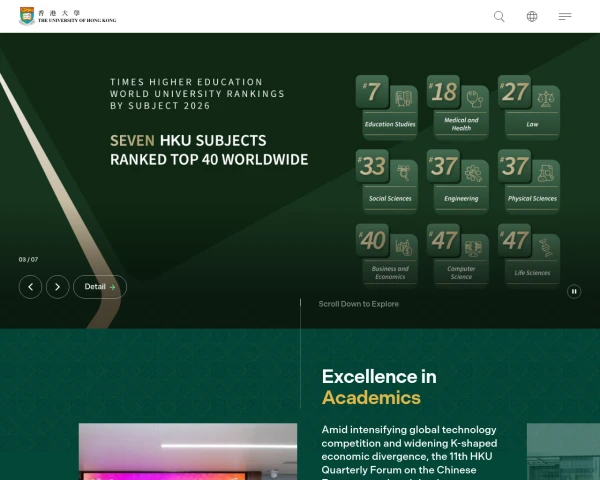This screenshot has width=600, height=480.
Task: Open the search magnifier icon
Action: (x=499, y=16)
